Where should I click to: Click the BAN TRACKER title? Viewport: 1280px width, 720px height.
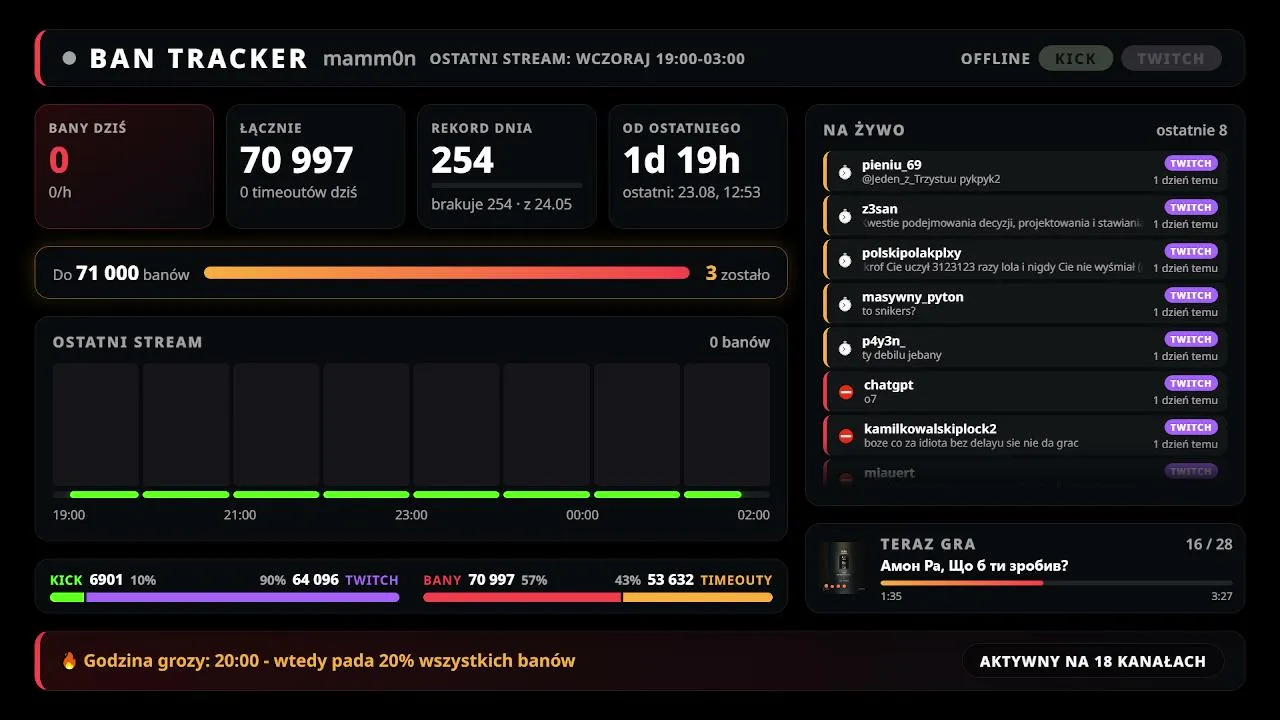pos(198,58)
